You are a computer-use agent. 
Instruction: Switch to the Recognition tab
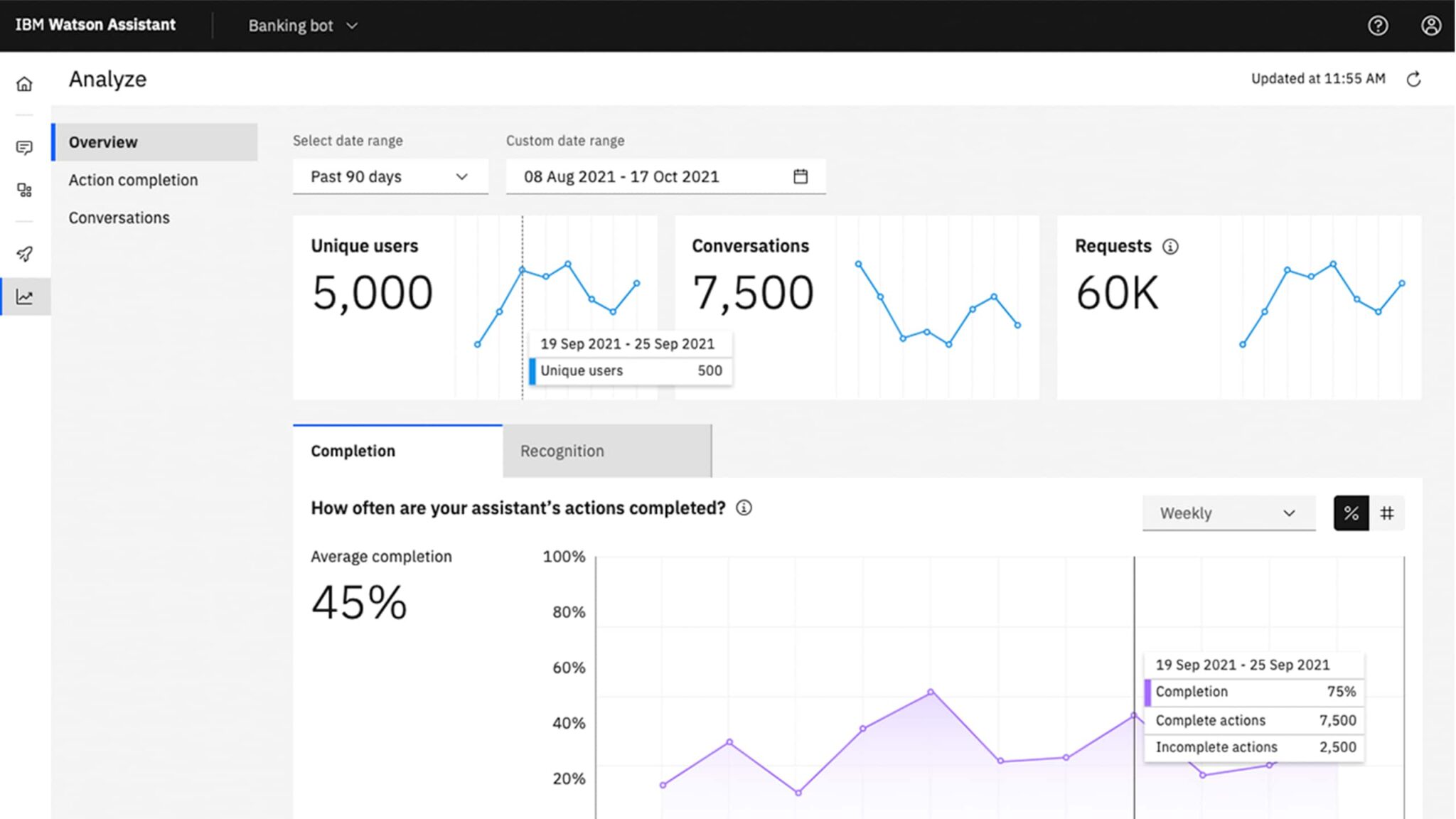[562, 451]
